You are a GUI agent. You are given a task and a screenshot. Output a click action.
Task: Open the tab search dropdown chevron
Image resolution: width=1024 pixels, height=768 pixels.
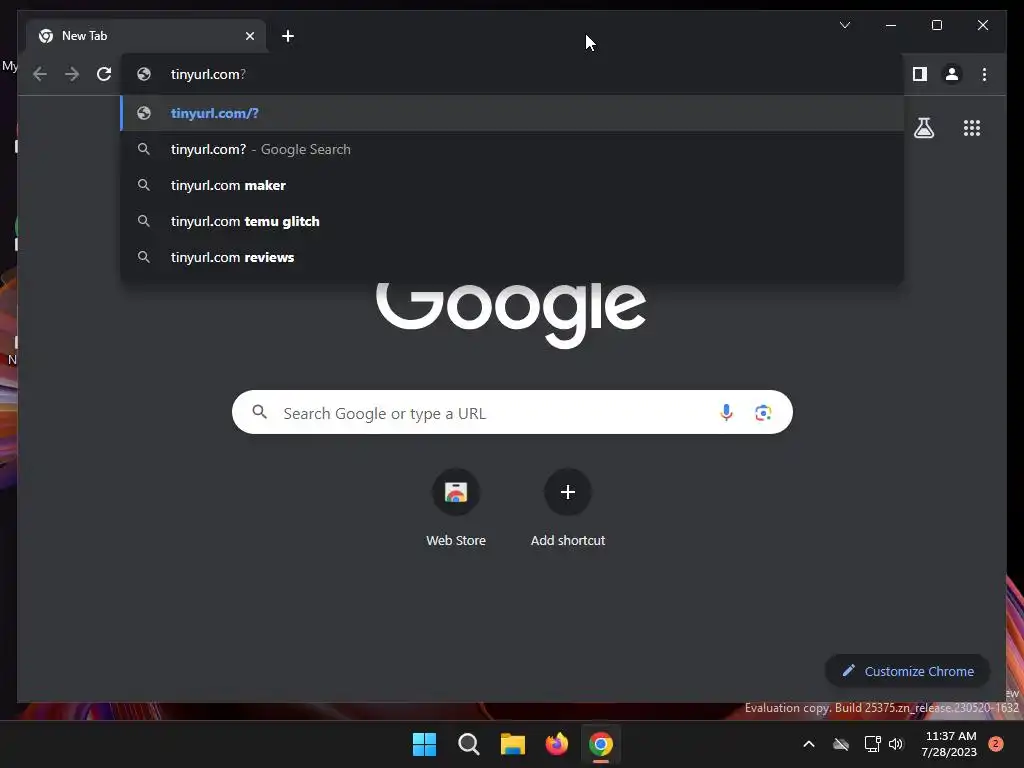point(844,25)
